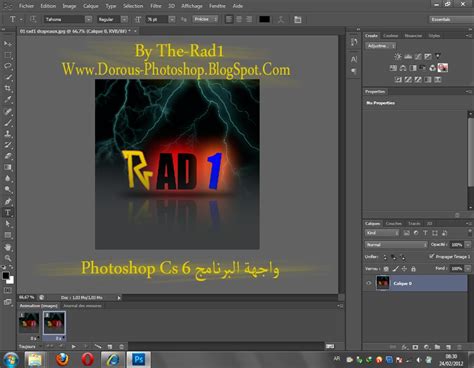This screenshot has height=368, width=474.
Task: Toggle lock transparent pixels
Action: point(386,269)
